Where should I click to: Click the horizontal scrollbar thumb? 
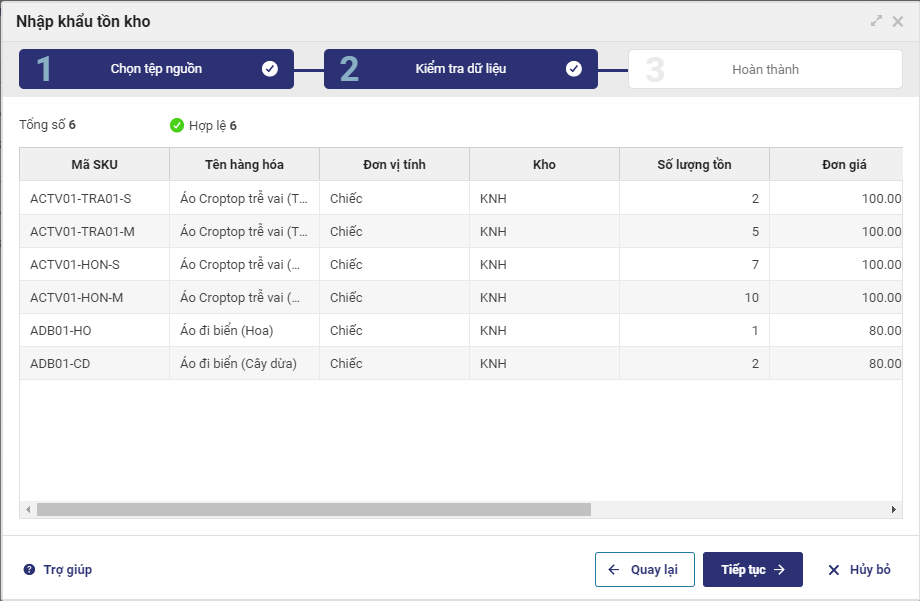pyautogui.click(x=314, y=509)
